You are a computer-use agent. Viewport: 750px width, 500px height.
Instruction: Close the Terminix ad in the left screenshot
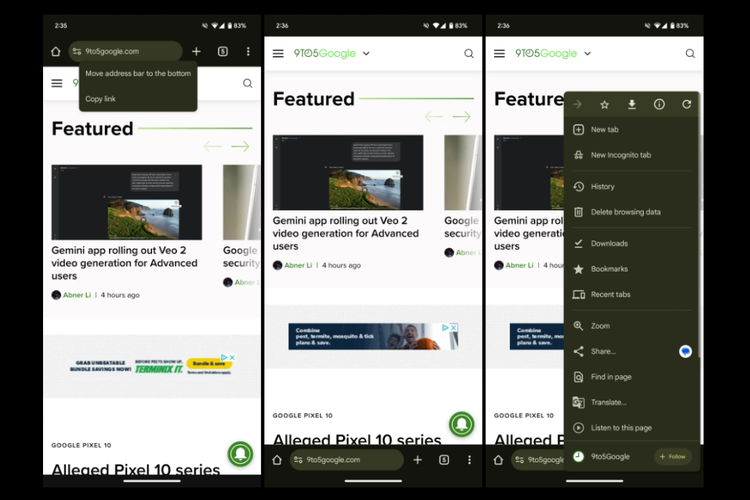pos(232,357)
